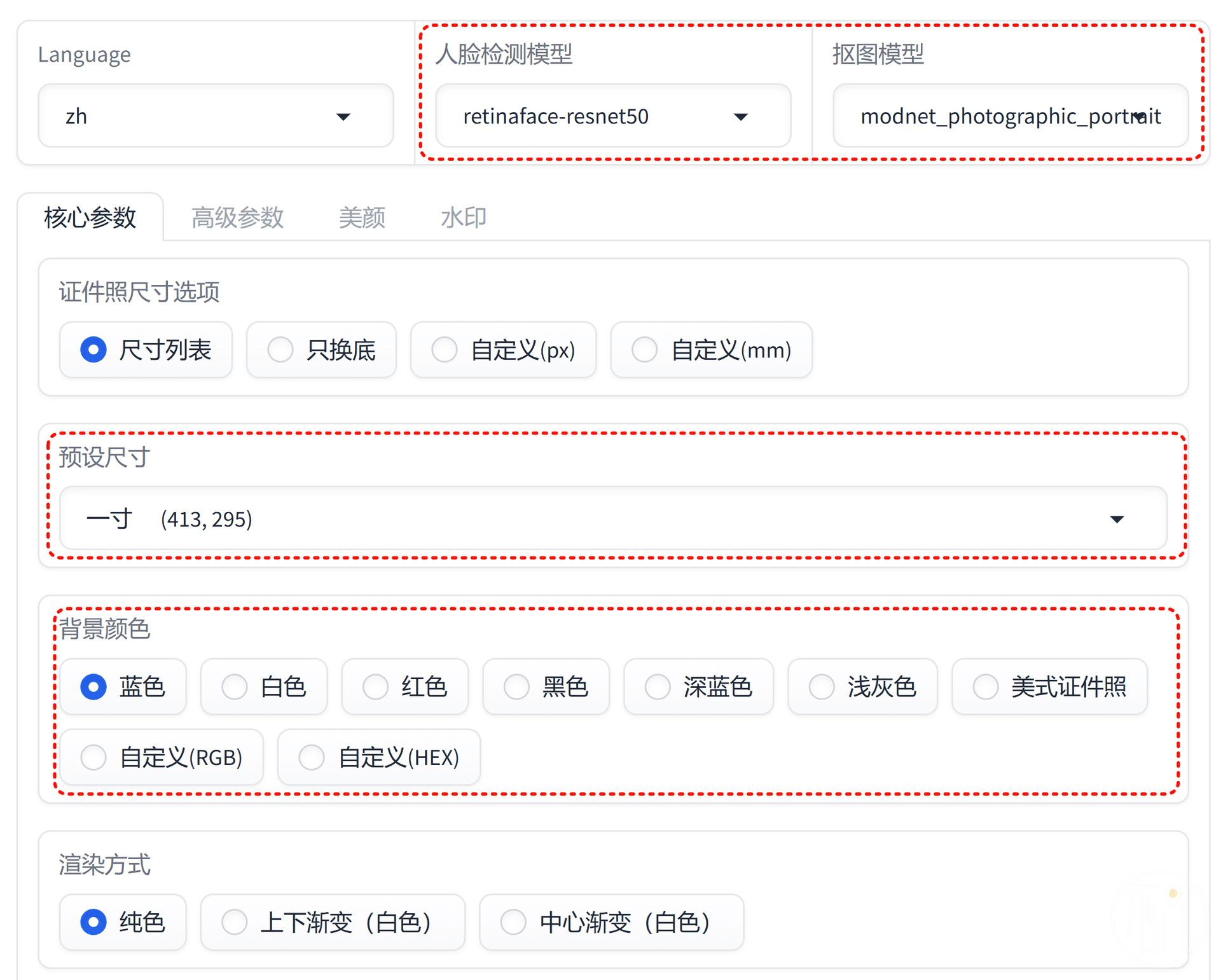The height and width of the screenshot is (980, 1221).
Task: Select 上下渐变（白色）render mode
Action: click(x=333, y=922)
